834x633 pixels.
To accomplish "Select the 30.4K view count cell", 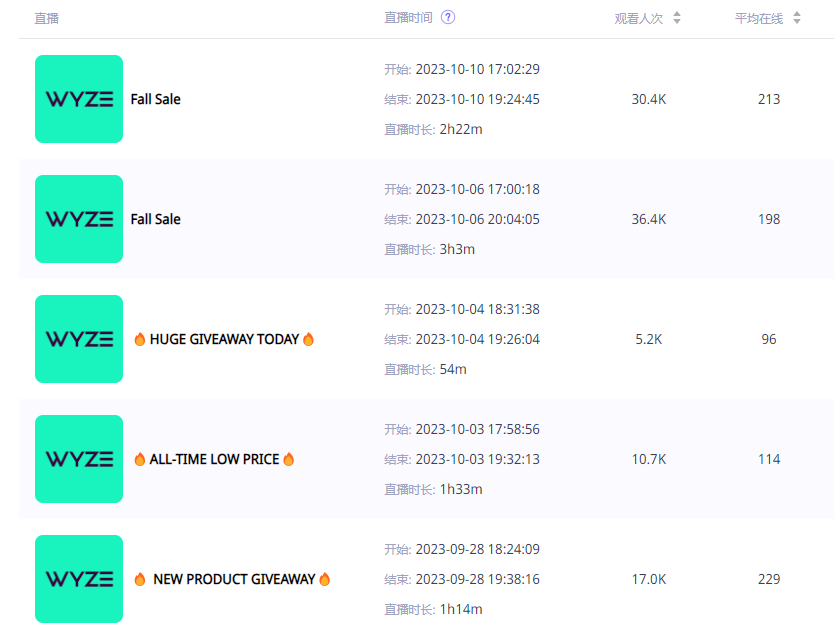I will pos(648,99).
